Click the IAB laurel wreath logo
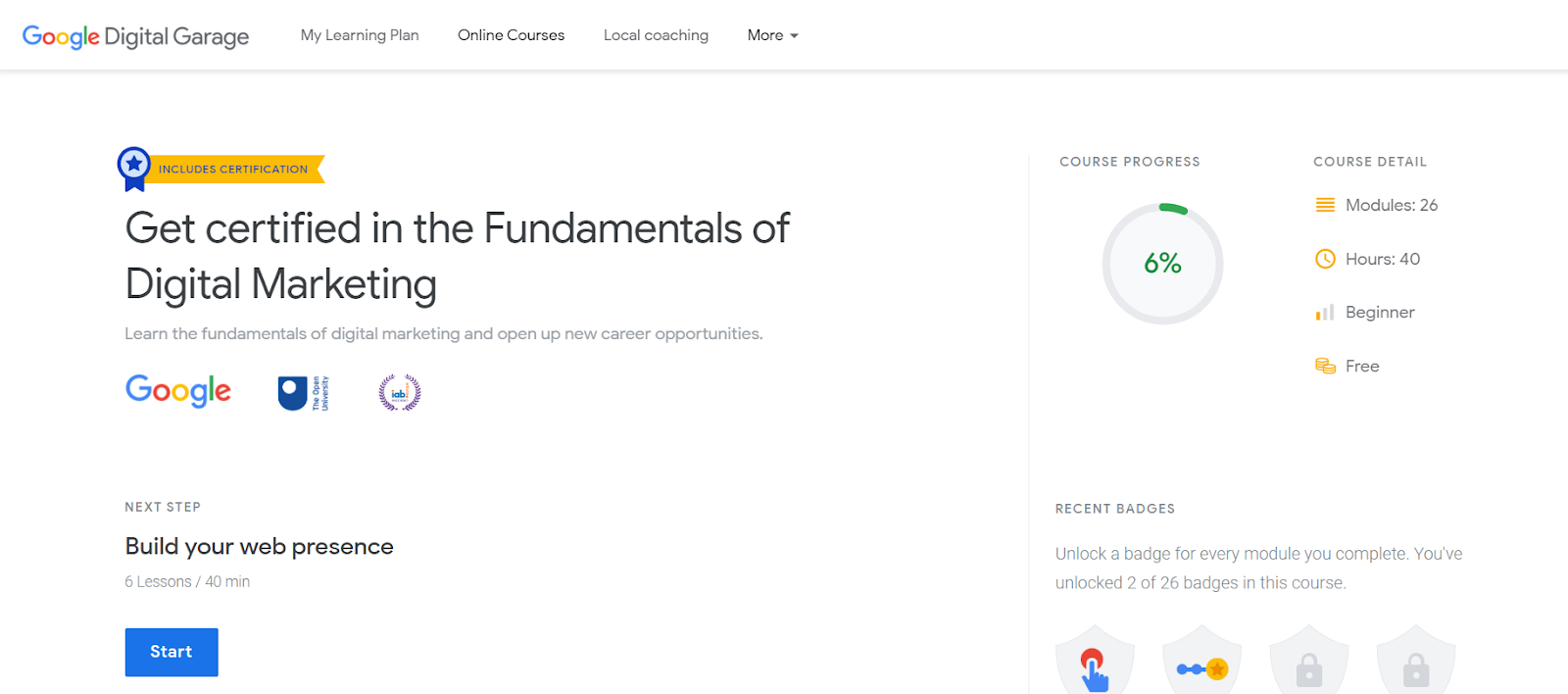Viewport: 1568px width, 694px height. click(x=400, y=393)
